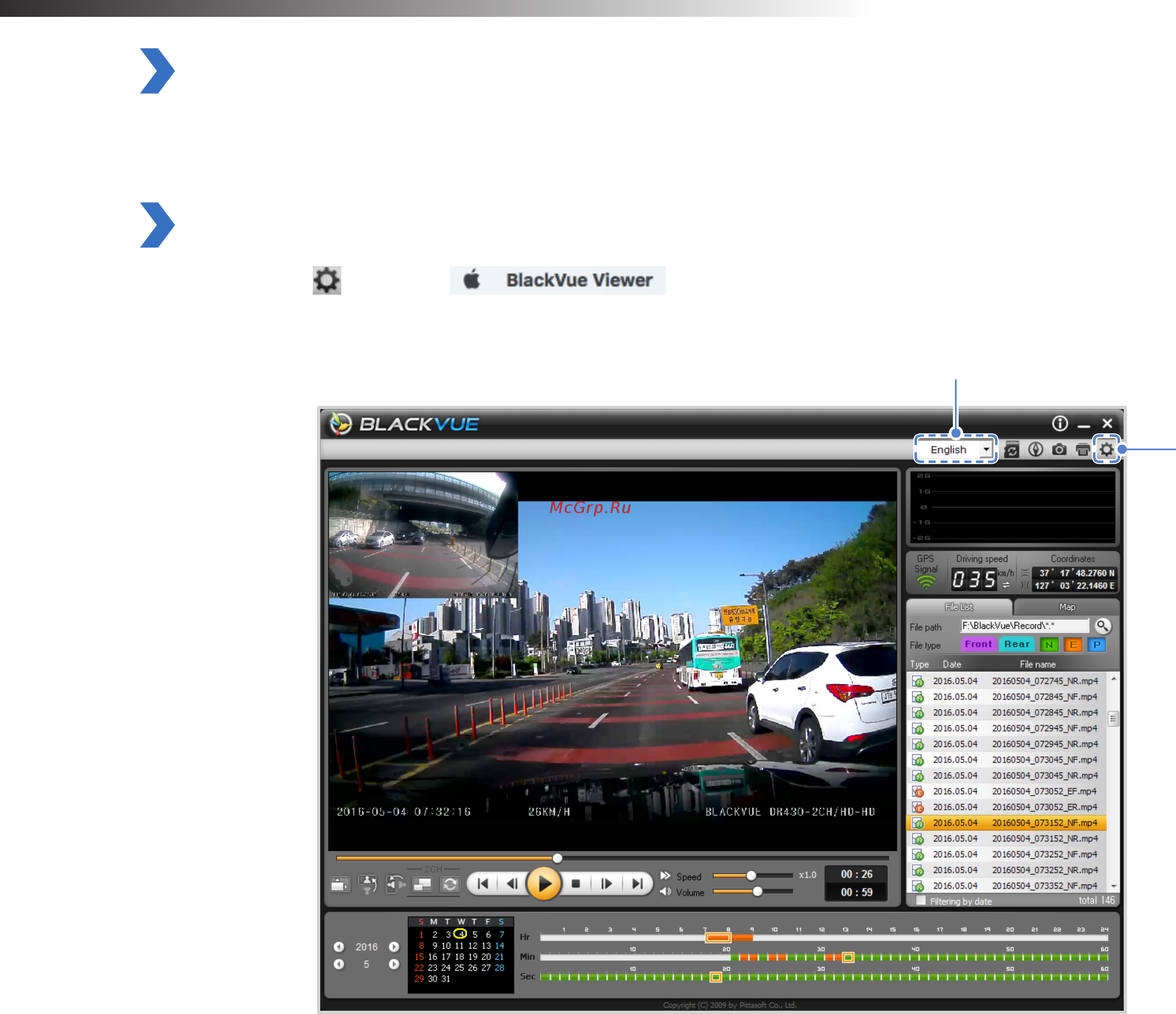Capture a snapshot with the camera icon
The height and width of the screenshot is (1014, 1176).
(1059, 449)
